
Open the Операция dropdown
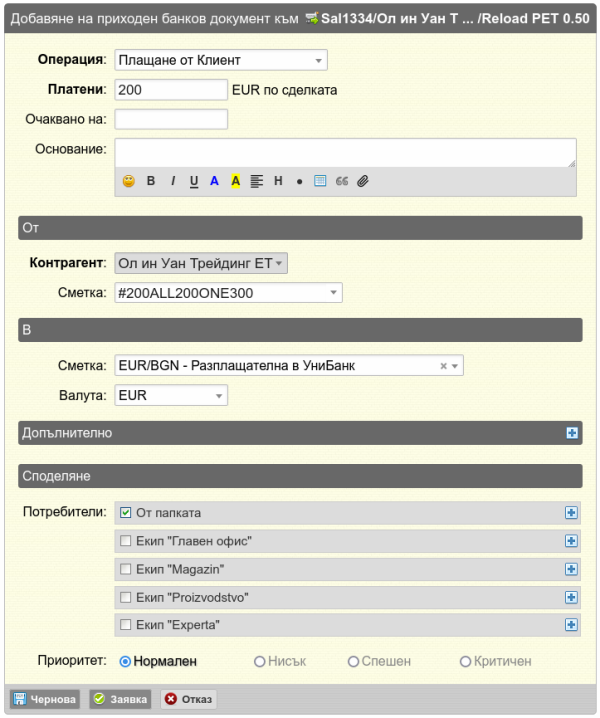[221, 60]
